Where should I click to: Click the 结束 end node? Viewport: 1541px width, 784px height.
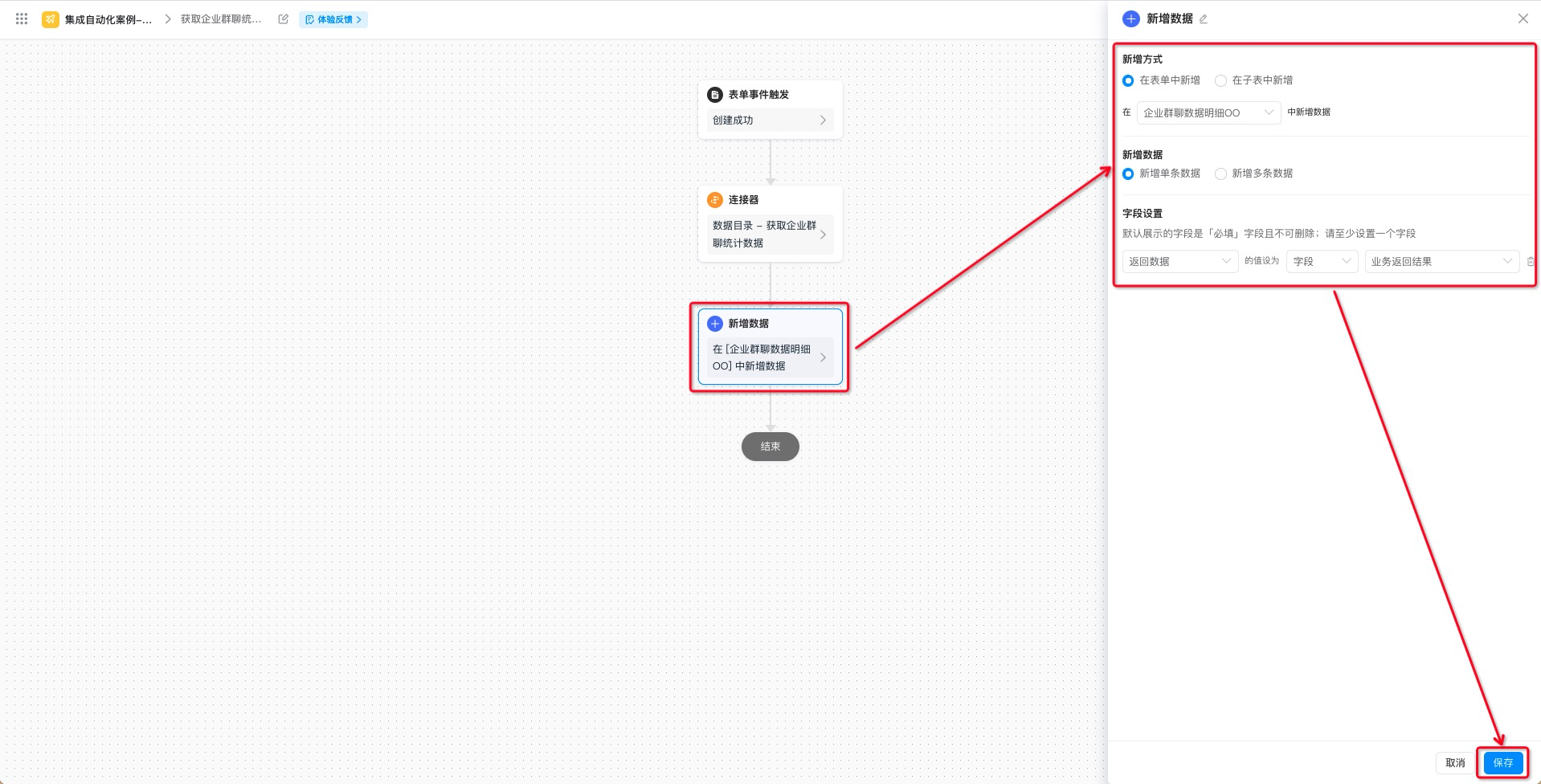click(770, 447)
